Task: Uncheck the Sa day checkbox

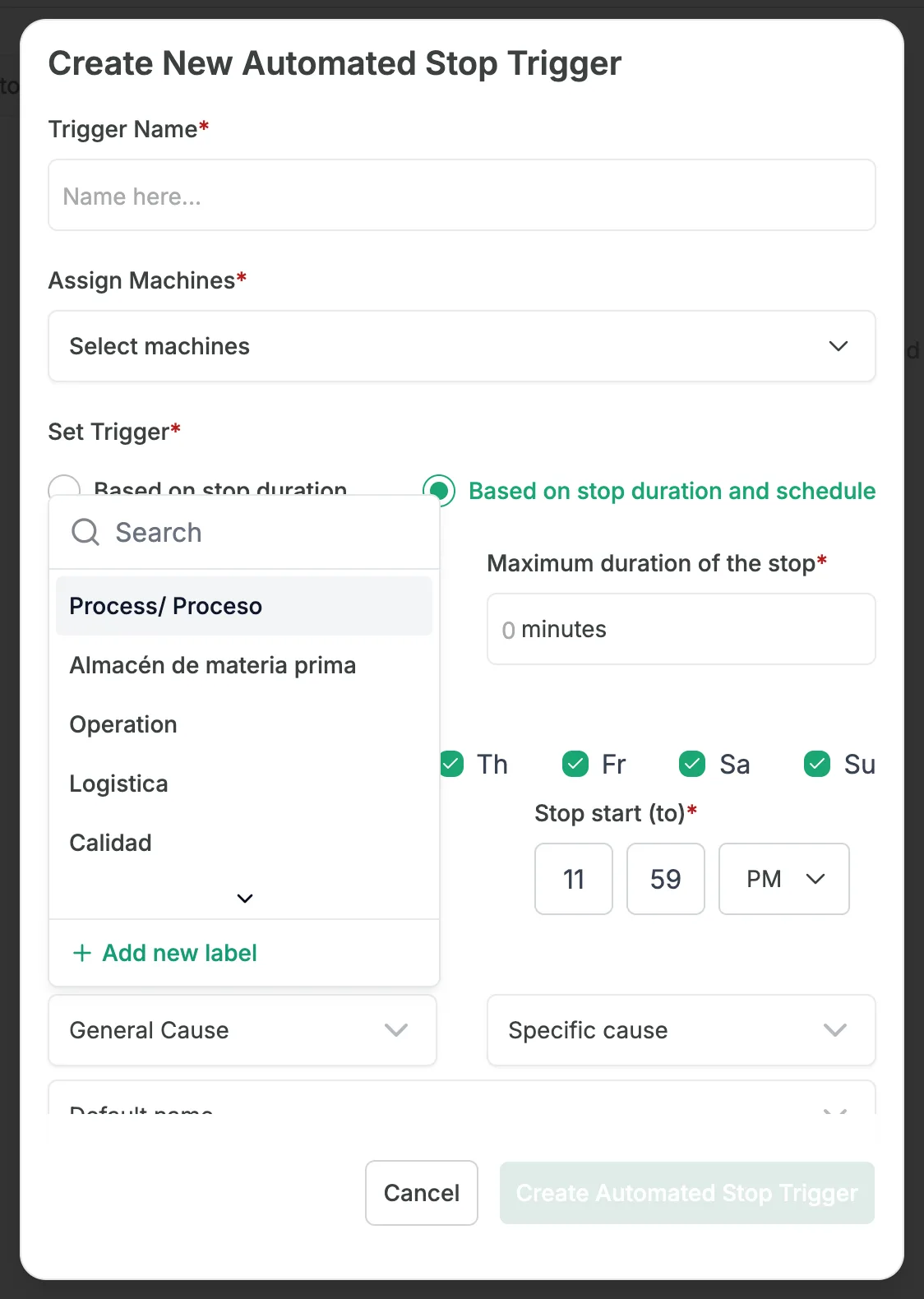Action: [692, 764]
